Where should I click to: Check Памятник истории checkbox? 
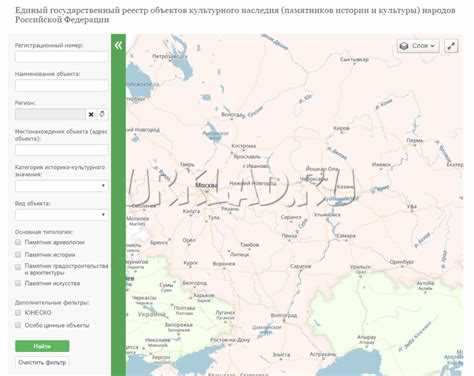tap(18, 255)
